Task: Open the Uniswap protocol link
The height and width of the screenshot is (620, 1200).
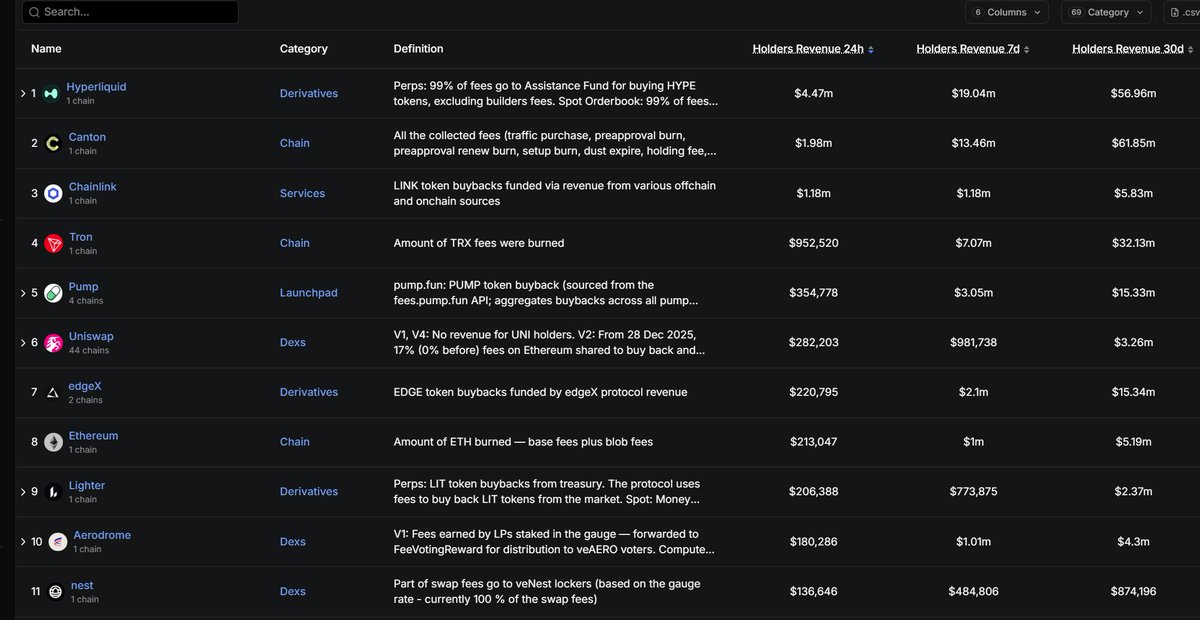Action: pos(89,336)
